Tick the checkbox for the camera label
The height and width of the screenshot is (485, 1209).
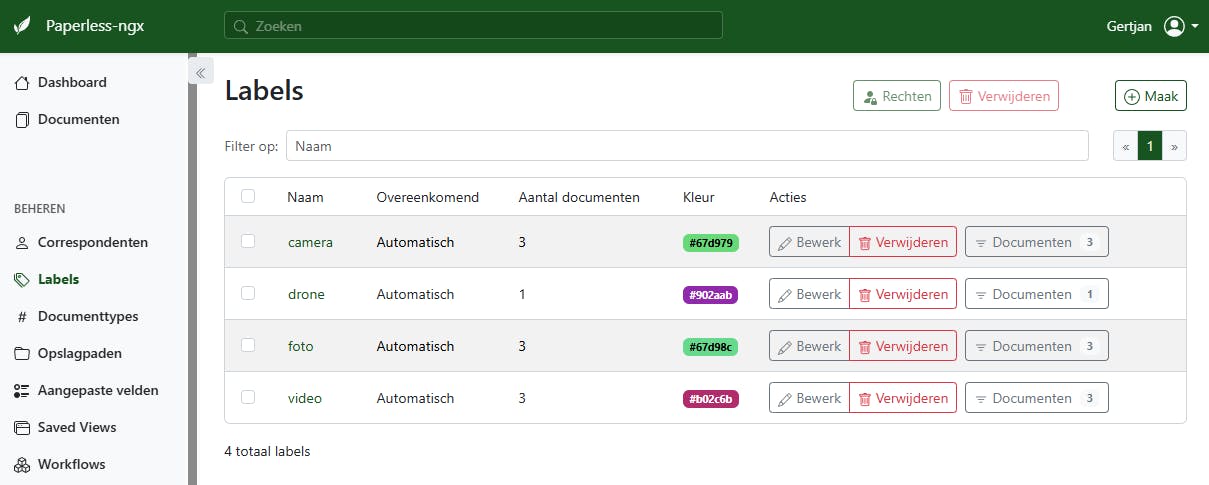[248, 241]
